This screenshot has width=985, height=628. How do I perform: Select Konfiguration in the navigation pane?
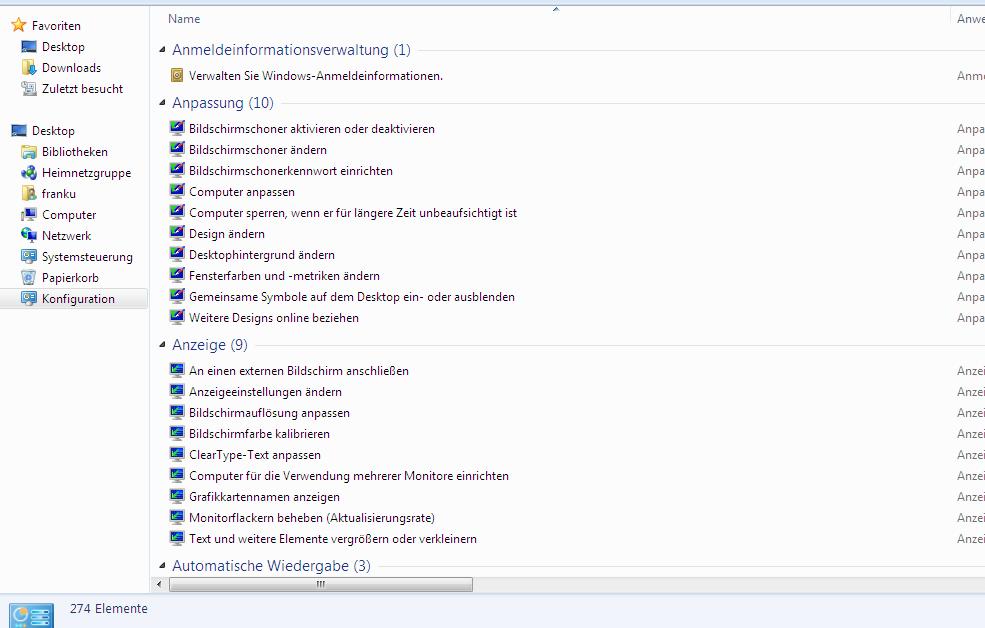(78, 299)
